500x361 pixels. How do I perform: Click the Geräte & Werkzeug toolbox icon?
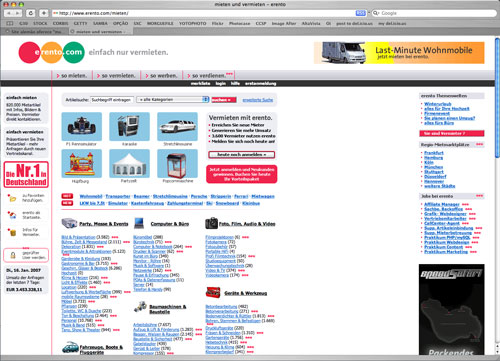pyautogui.click(x=213, y=292)
